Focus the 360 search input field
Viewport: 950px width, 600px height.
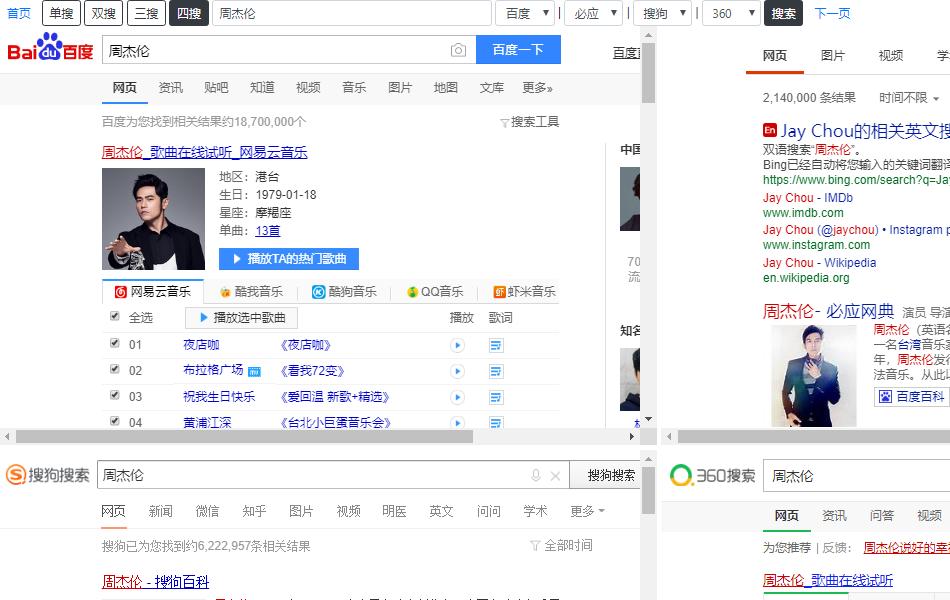857,476
